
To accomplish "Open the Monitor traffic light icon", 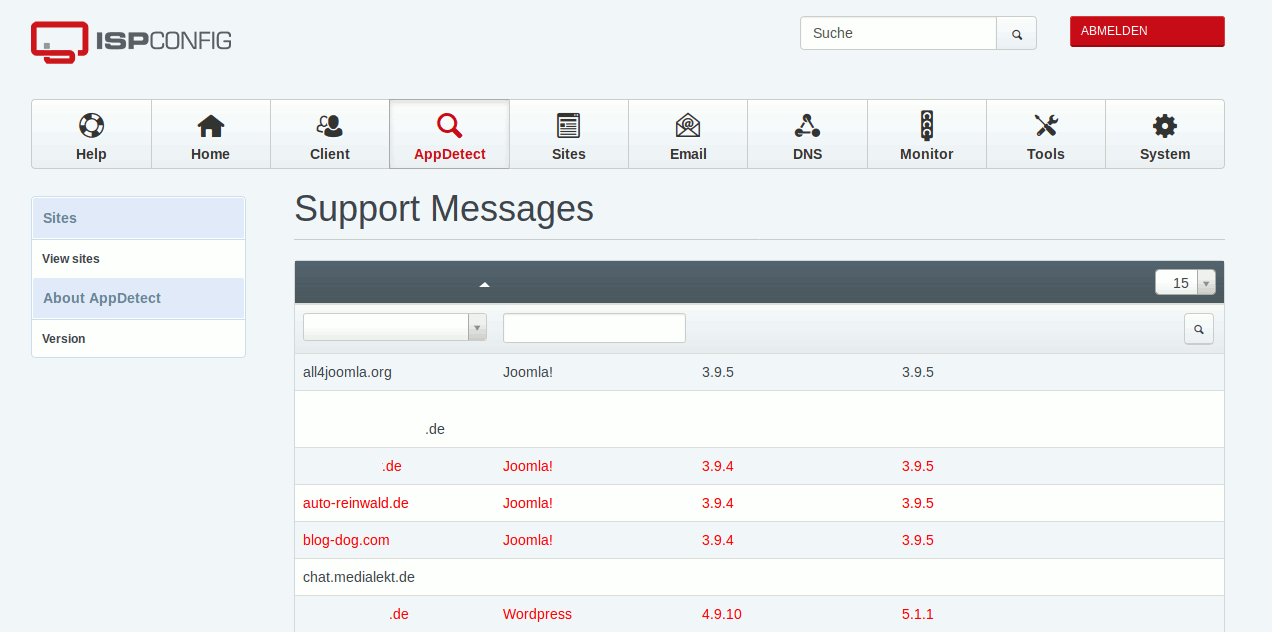I will 927,125.
